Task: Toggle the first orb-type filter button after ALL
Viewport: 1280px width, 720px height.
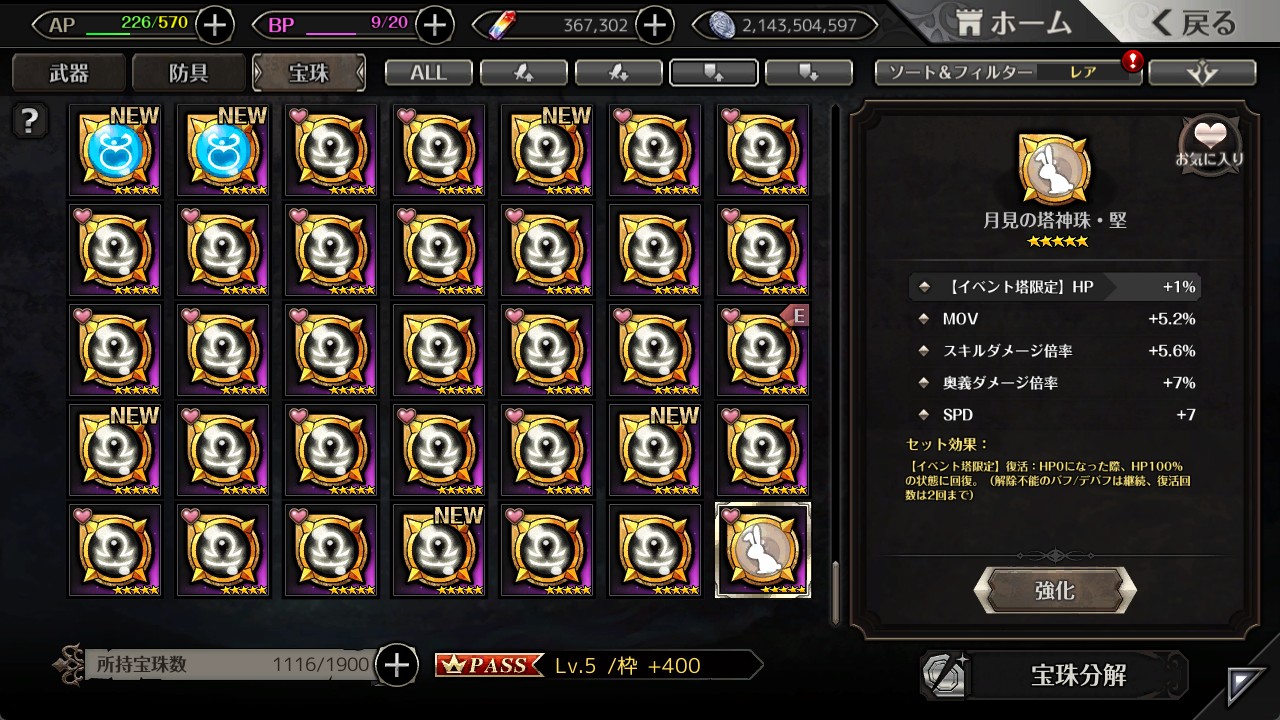Action: tap(524, 73)
